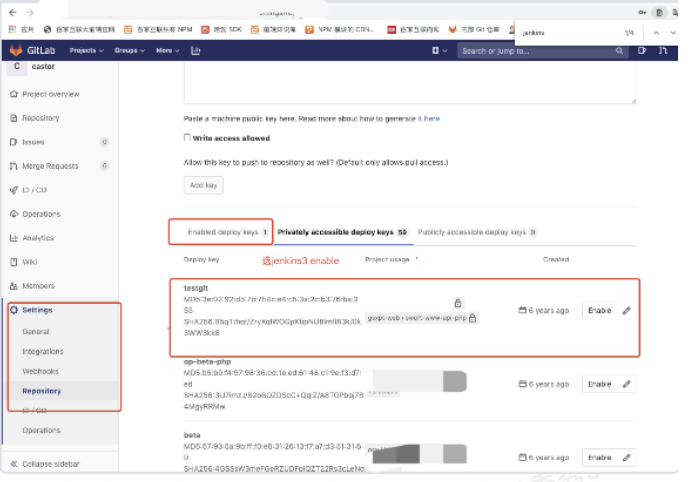The width and height of the screenshot is (700, 482).
Task: Edit the beta deploy key pencil icon
Action: pyautogui.click(x=627, y=457)
